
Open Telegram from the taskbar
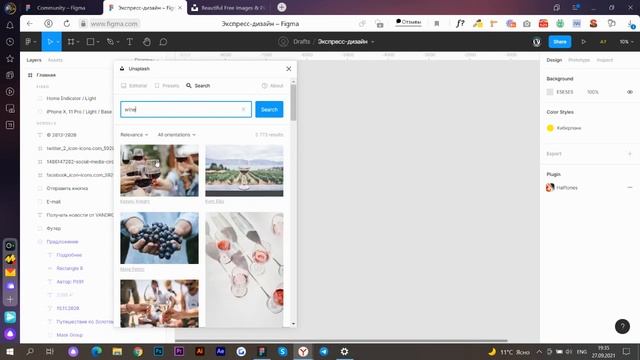tap(324, 351)
